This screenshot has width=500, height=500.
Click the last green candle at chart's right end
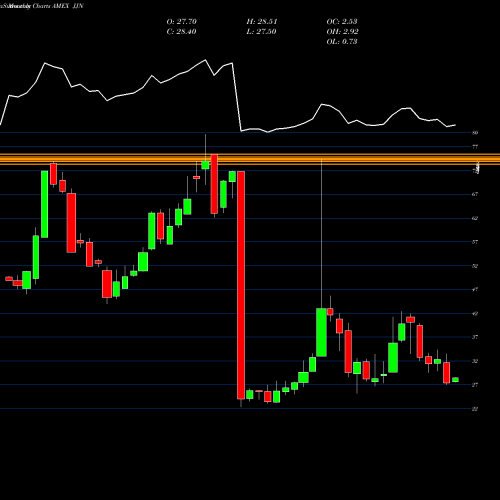(x=455, y=380)
